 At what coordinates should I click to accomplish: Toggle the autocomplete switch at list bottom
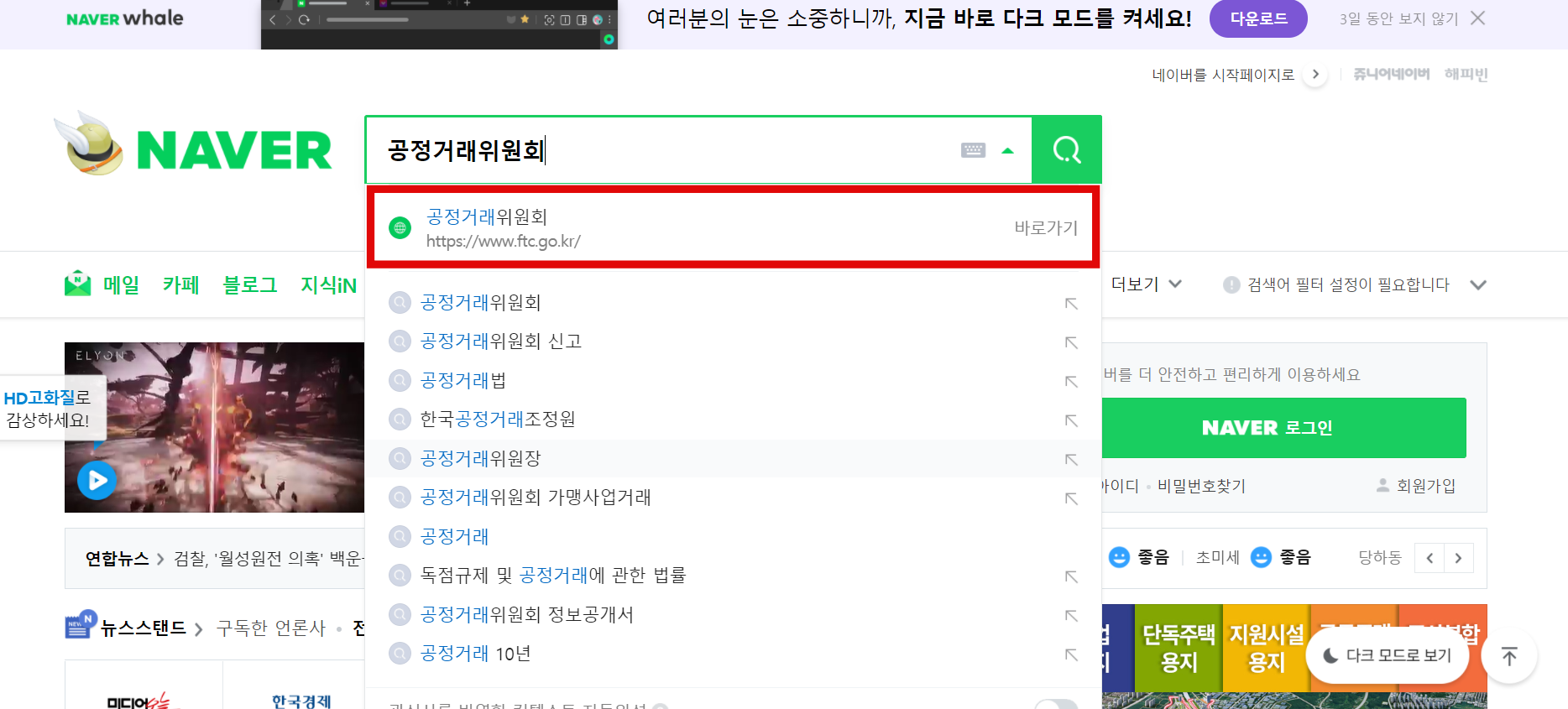pyautogui.click(x=1056, y=704)
